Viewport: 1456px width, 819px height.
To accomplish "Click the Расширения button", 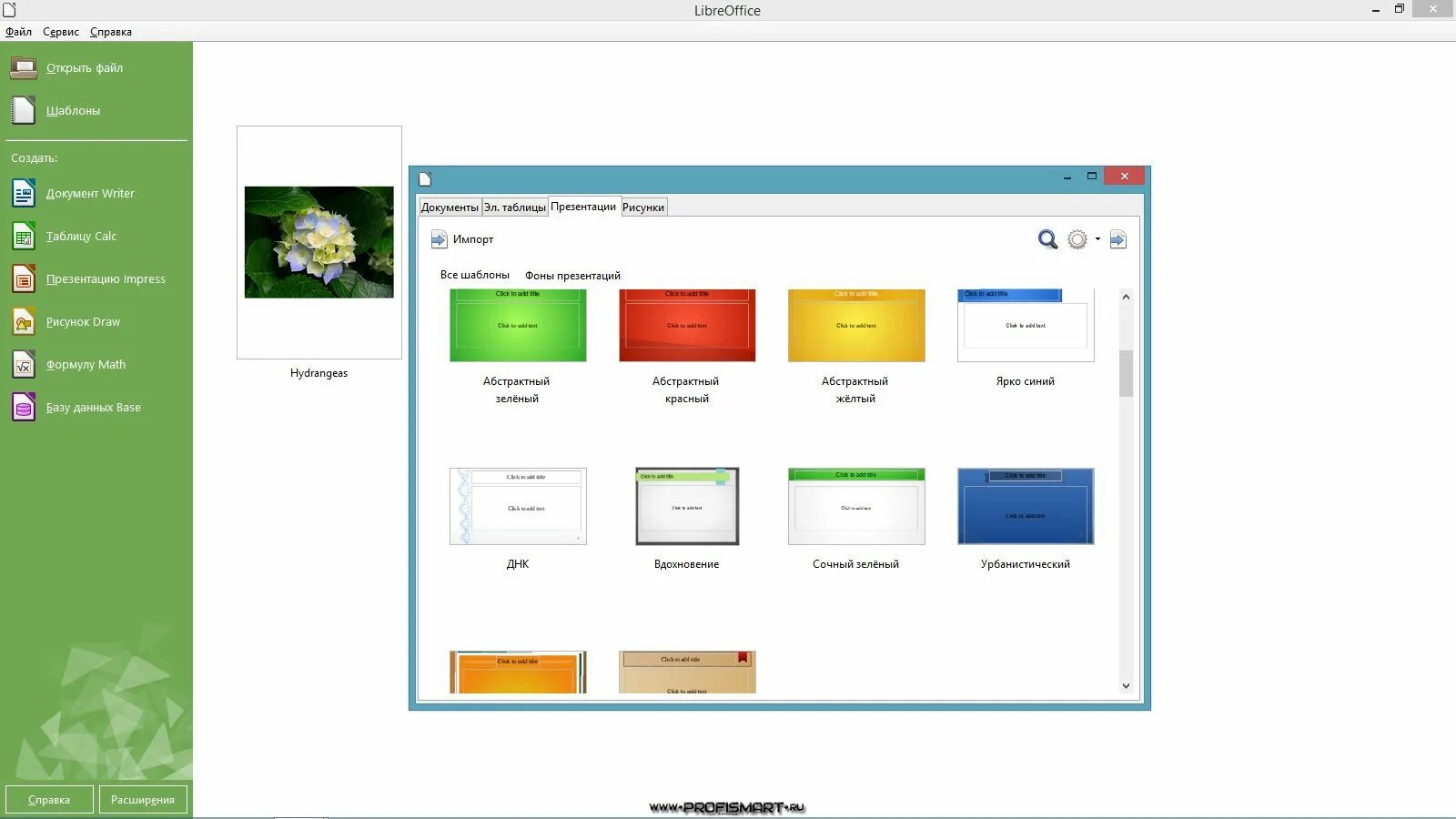I will point(143,800).
